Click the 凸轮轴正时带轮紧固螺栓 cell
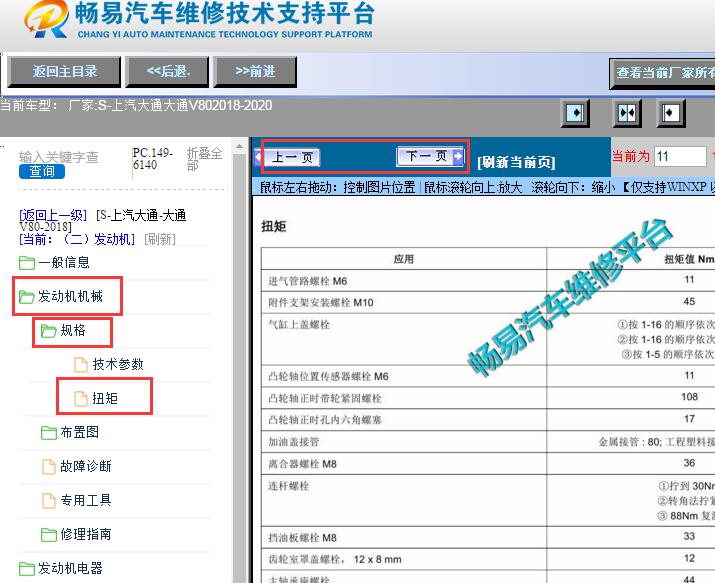 404,398
